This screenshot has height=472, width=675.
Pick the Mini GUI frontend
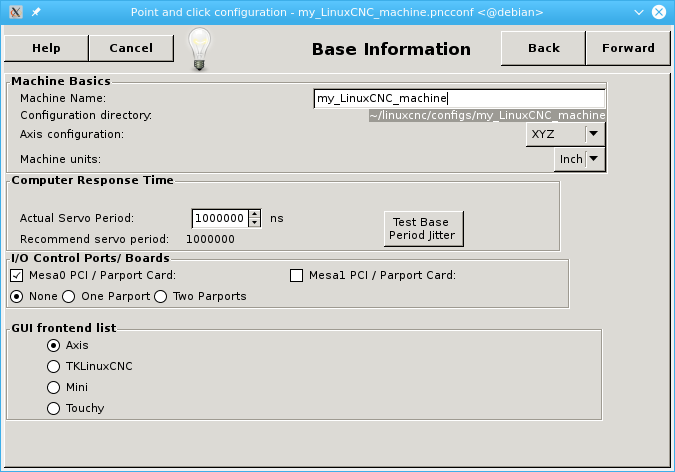point(54,387)
